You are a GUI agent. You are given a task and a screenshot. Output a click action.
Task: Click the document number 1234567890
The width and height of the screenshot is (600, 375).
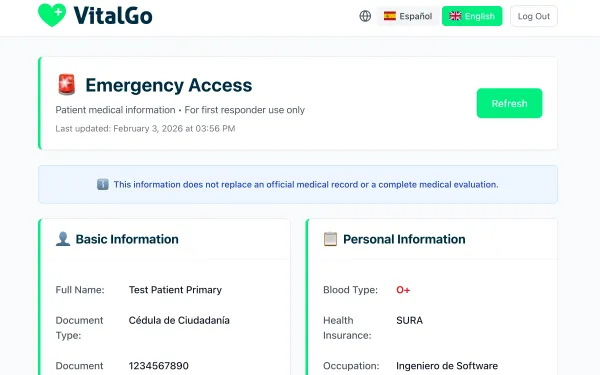point(158,365)
